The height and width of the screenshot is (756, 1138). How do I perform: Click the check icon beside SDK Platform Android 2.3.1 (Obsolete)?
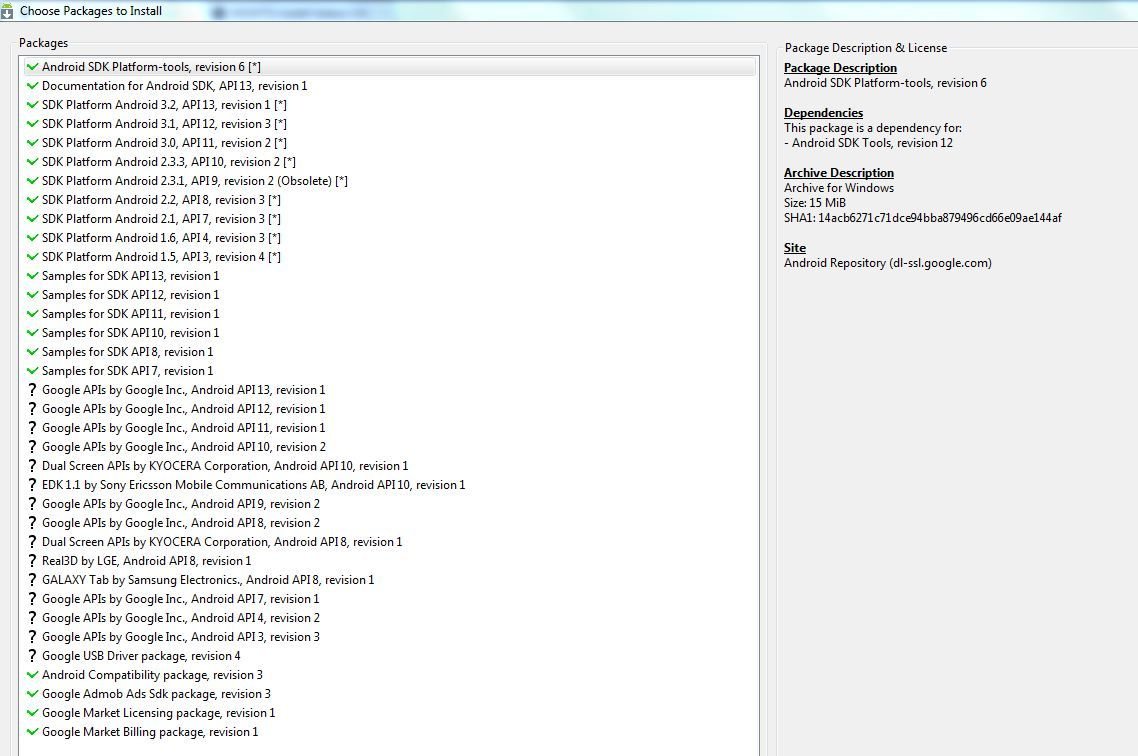coord(32,181)
